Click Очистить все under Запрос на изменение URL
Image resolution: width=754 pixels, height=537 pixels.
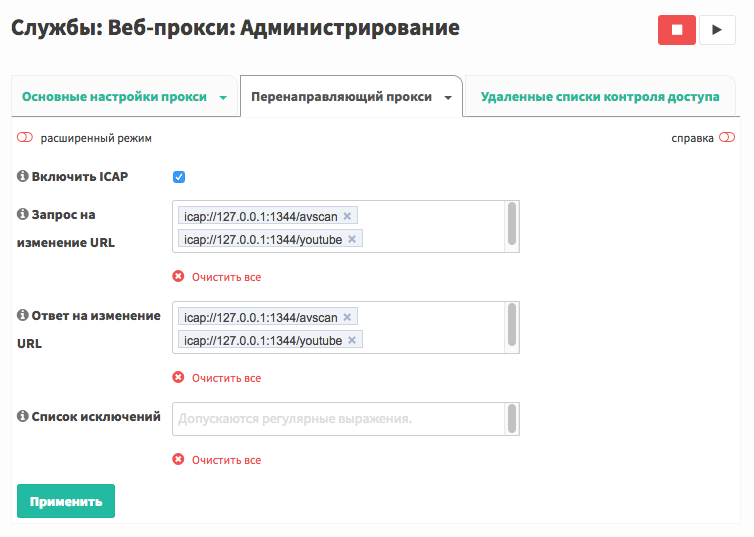click(226, 277)
